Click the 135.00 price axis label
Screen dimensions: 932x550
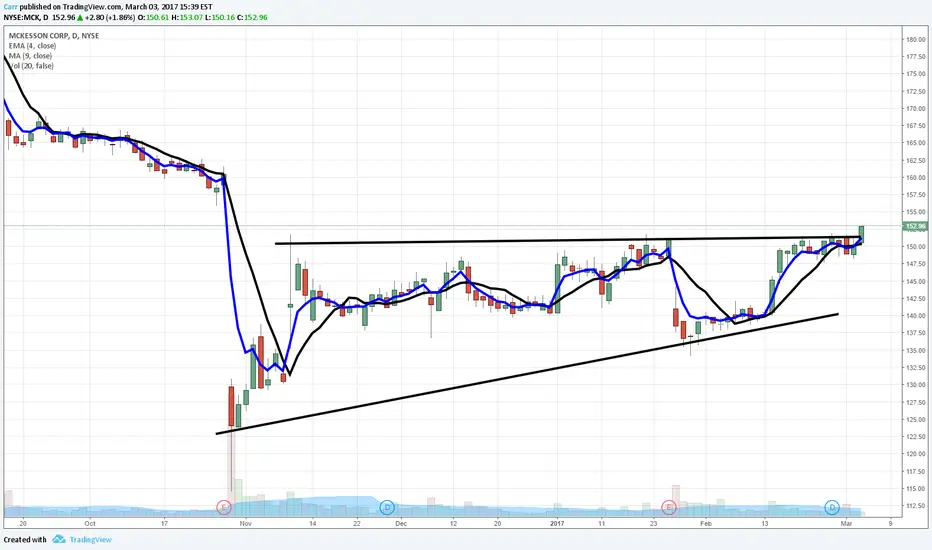coord(915,351)
